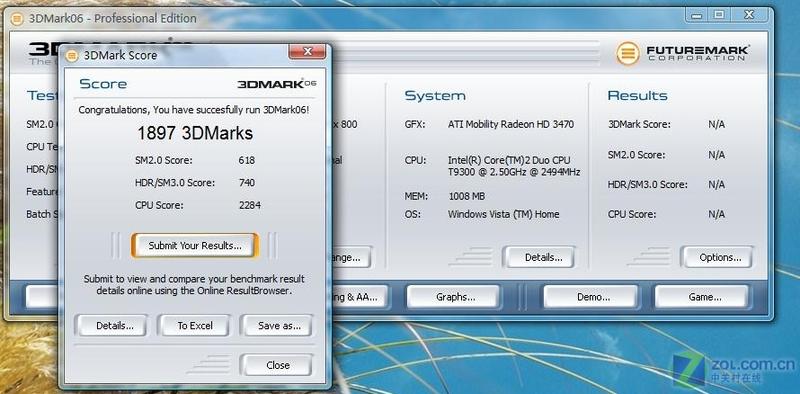The image size is (800, 394).
Task: Click the Intel Core 2 Duo CPU text
Action: tap(513, 166)
